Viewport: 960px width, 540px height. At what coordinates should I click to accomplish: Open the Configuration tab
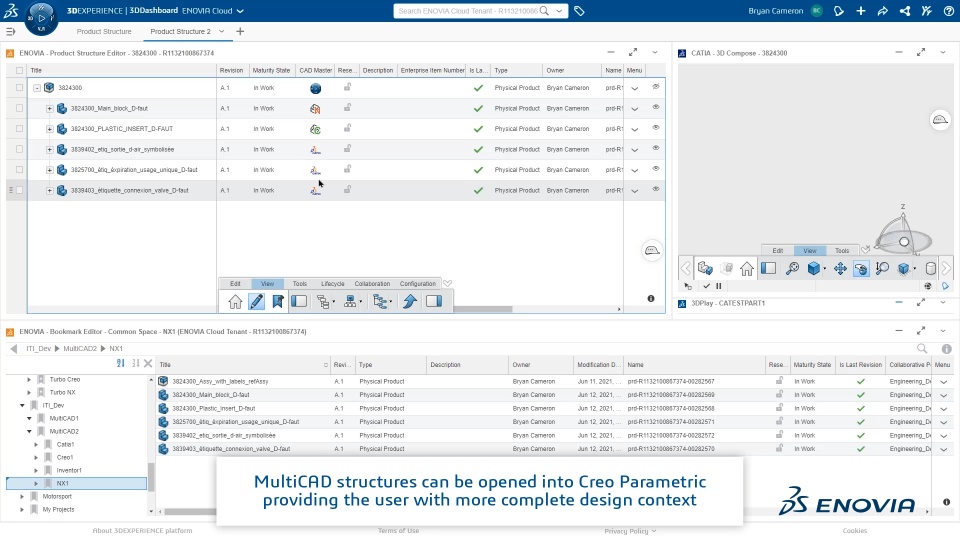tap(418, 283)
